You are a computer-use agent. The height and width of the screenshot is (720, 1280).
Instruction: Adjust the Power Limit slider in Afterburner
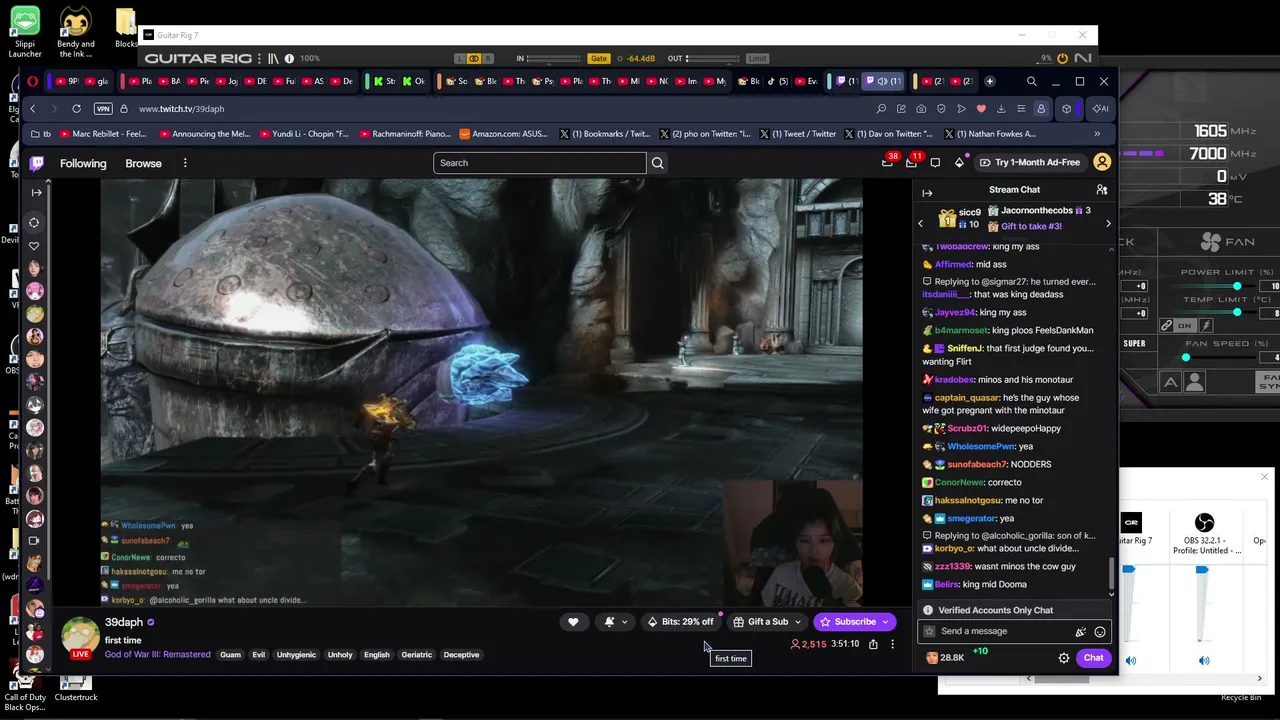tap(1237, 286)
